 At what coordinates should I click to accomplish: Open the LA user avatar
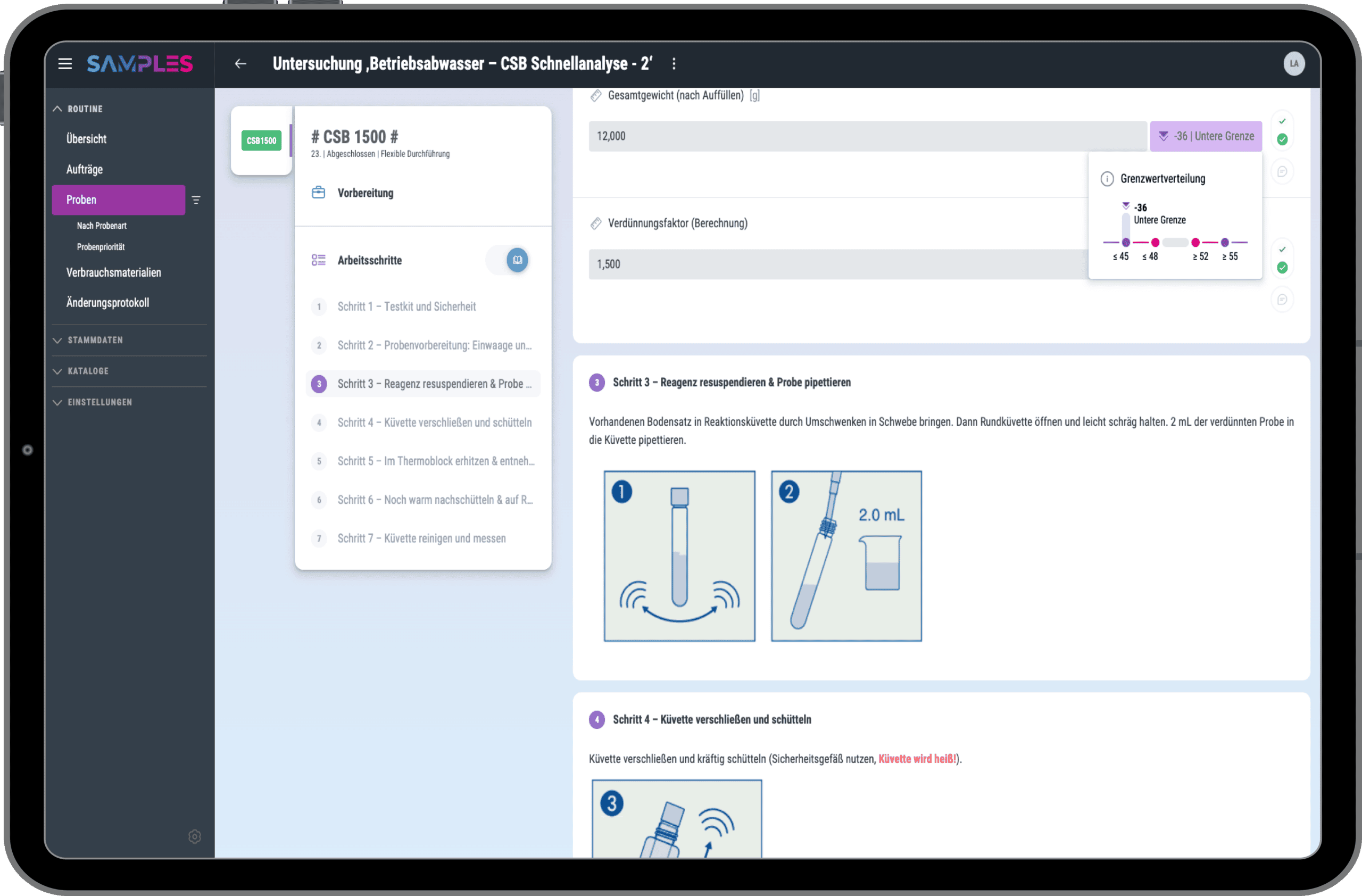tap(1294, 63)
